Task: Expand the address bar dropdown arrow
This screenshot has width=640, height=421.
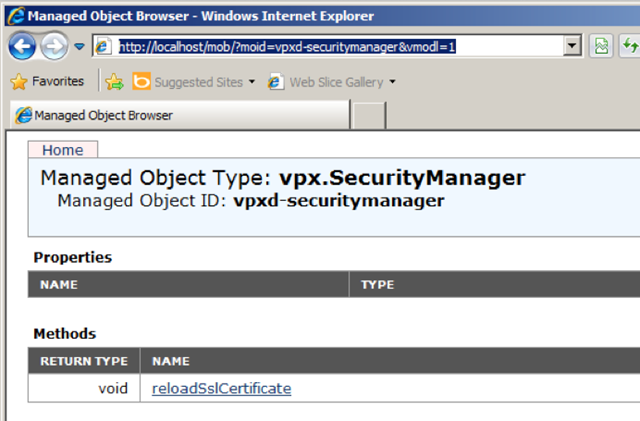Action: click(572, 46)
